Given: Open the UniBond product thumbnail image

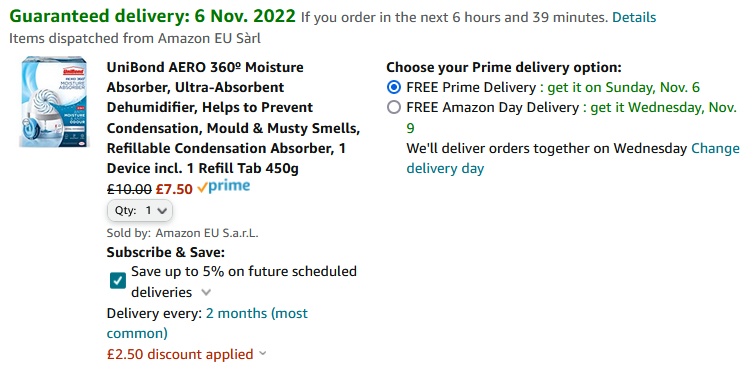Looking at the screenshot, I should coord(54,102).
